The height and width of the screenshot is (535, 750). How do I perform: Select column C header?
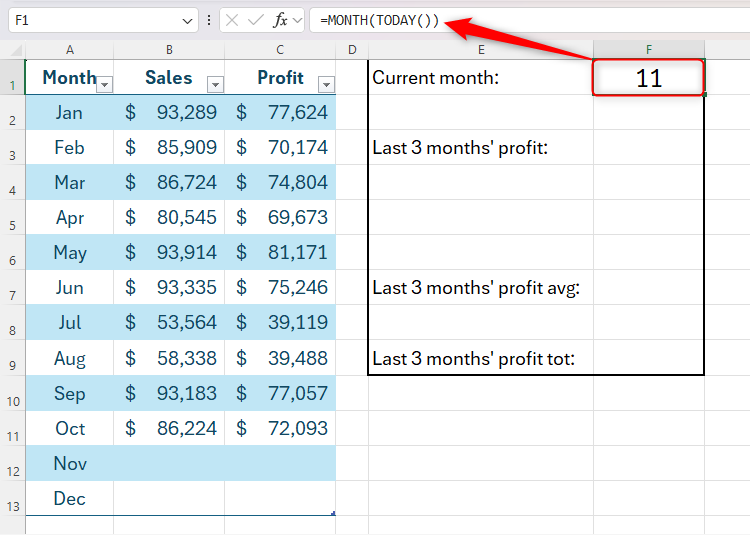pos(280,50)
